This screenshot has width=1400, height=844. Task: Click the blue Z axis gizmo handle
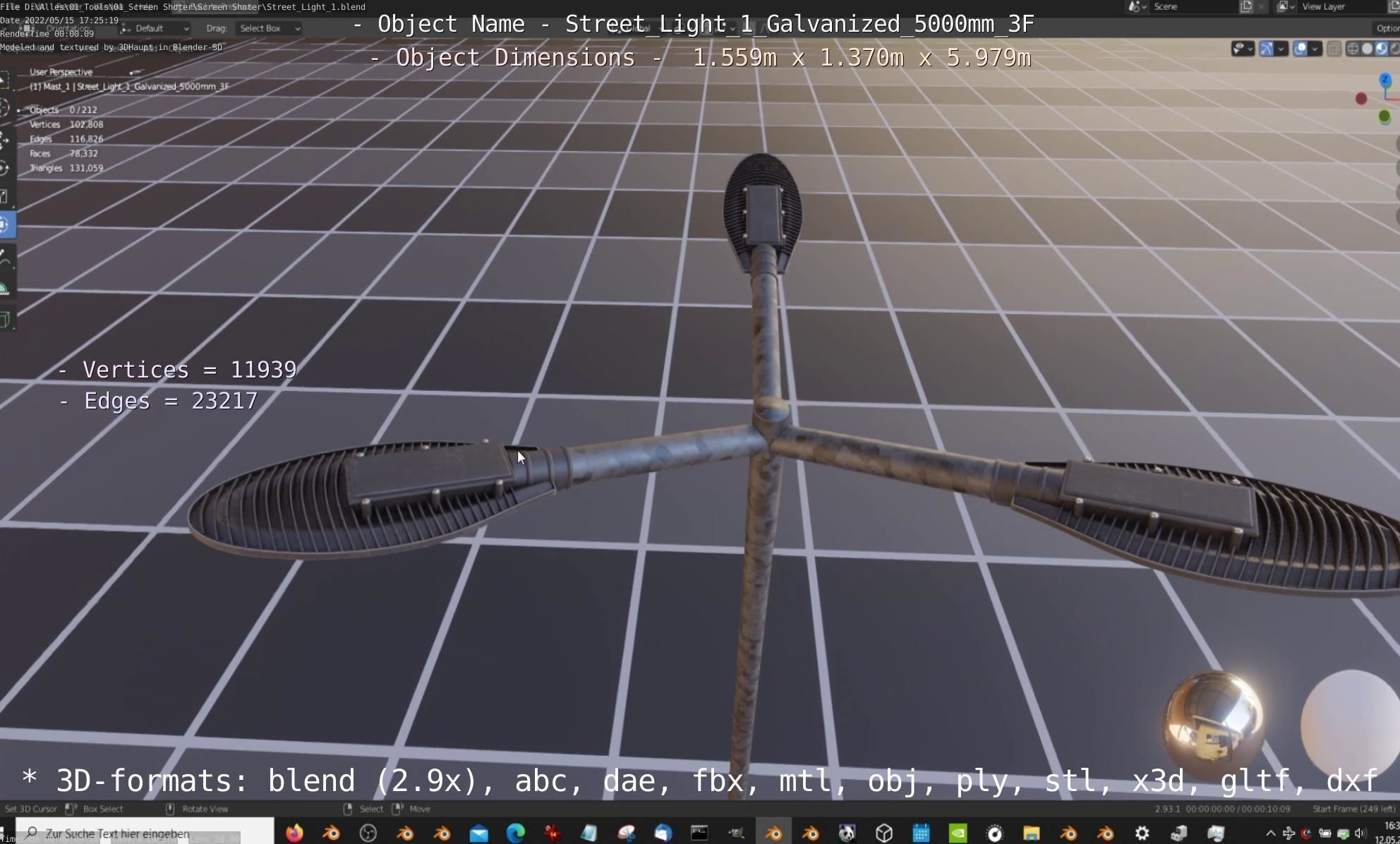[1385, 80]
